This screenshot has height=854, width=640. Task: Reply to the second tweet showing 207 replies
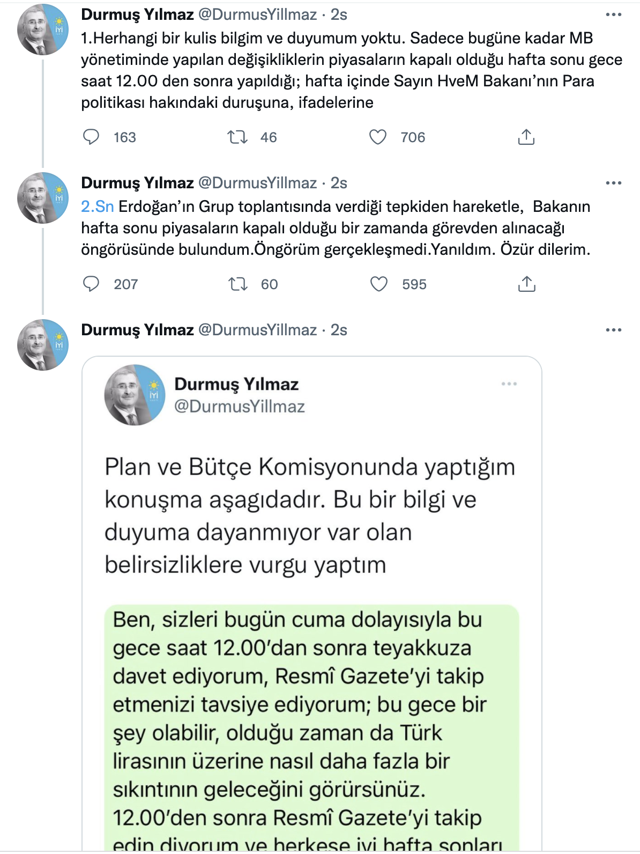(91, 285)
